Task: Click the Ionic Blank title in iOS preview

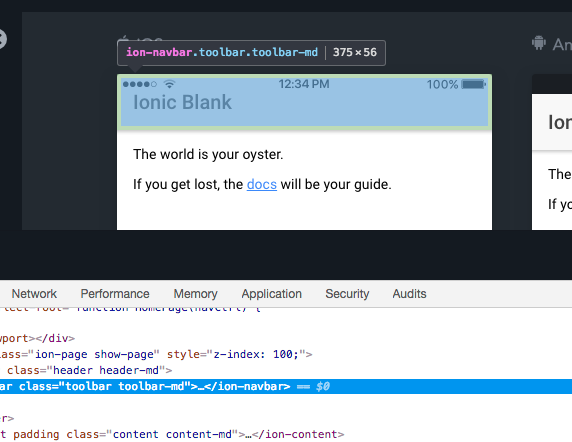Action: click(182, 102)
